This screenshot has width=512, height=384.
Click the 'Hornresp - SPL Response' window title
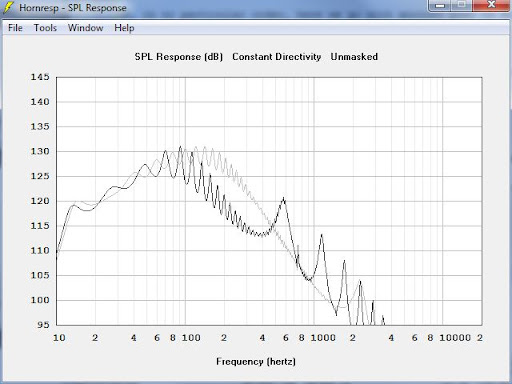(x=73, y=8)
